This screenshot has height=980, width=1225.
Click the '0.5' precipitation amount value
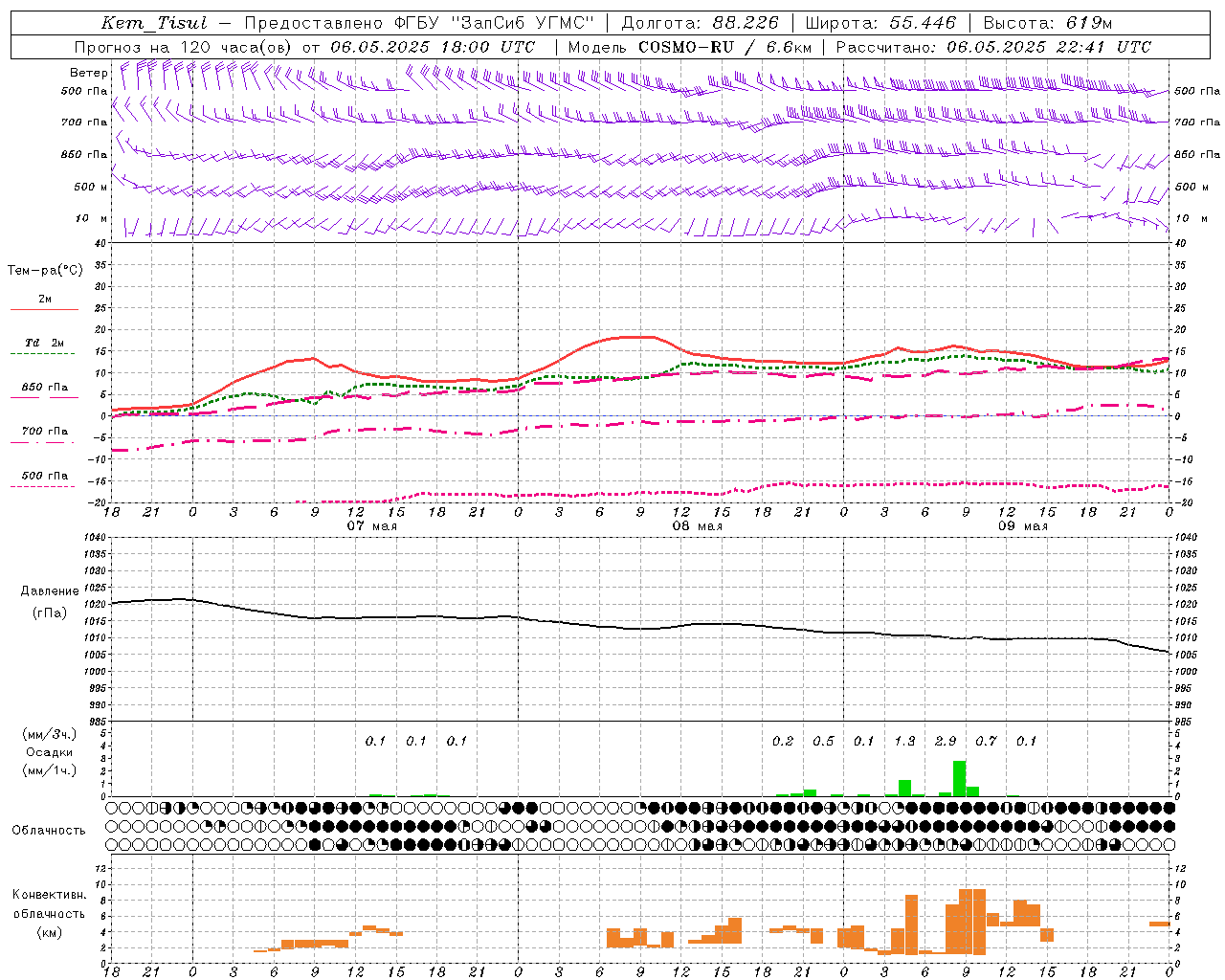(x=823, y=741)
